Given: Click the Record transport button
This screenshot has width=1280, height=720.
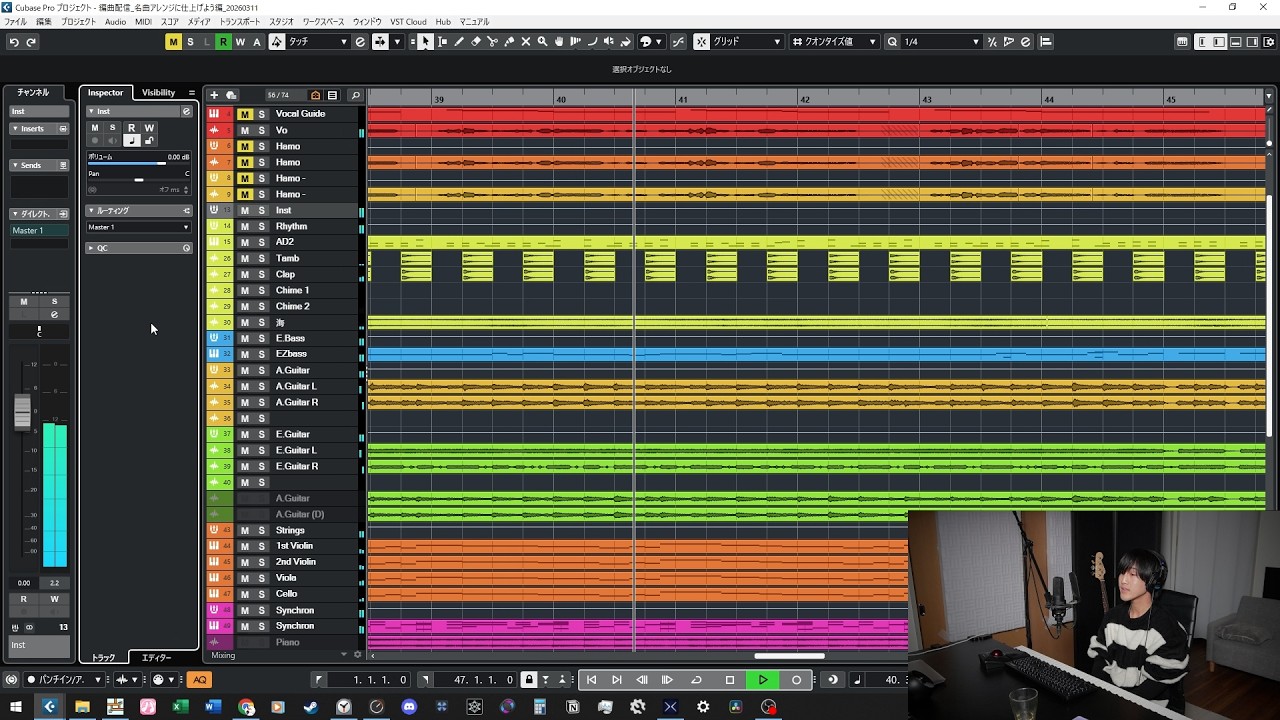Looking at the screenshot, I should point(796,680).
